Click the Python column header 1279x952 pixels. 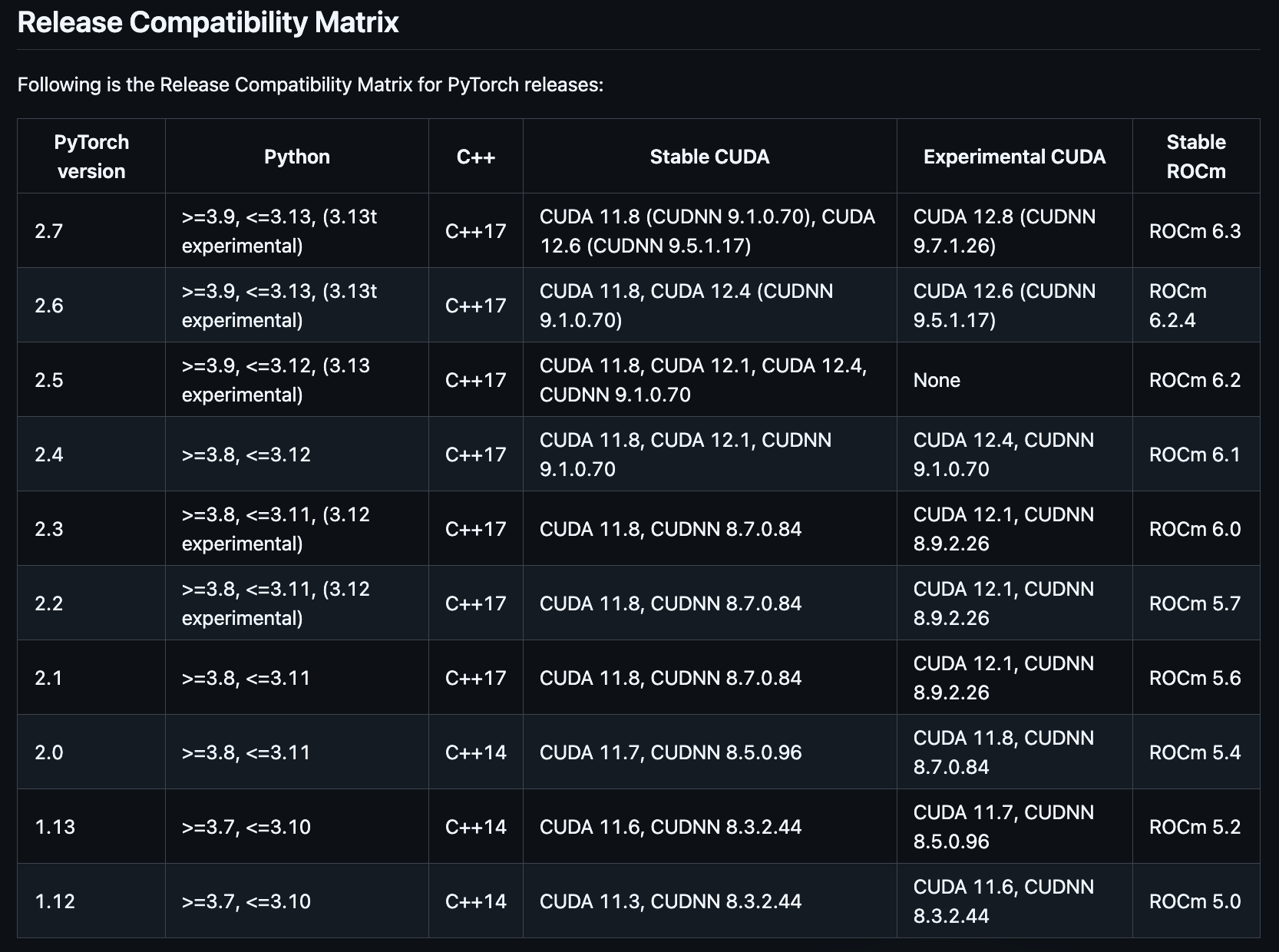coord(297,157)
